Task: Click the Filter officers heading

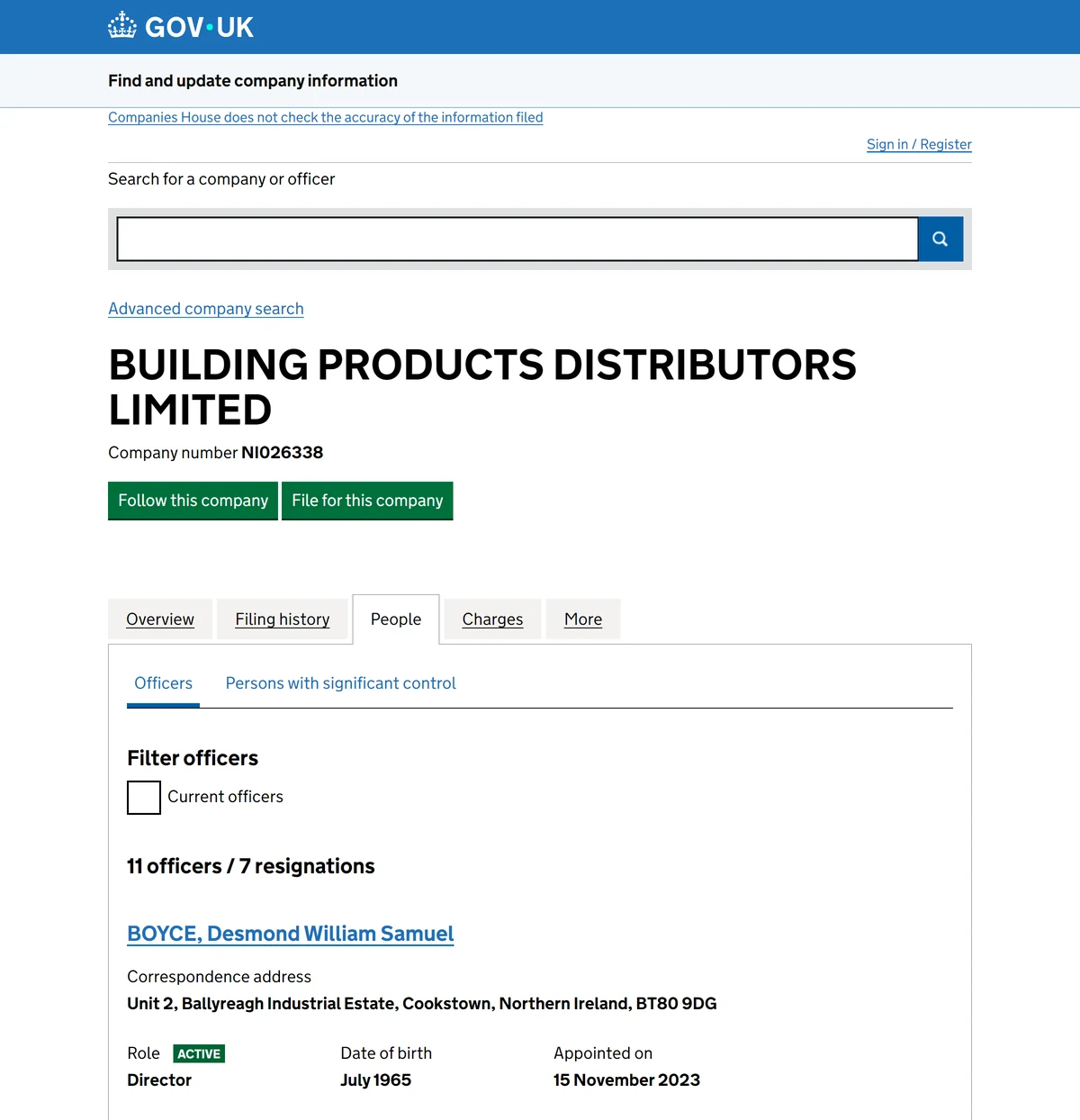Action: 193,758
